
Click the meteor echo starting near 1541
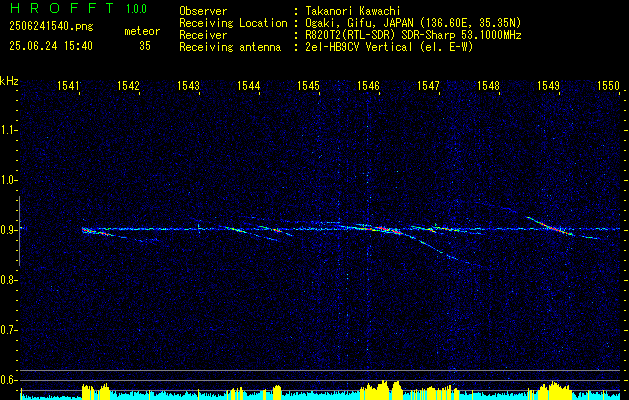click(x=98, y=231)
